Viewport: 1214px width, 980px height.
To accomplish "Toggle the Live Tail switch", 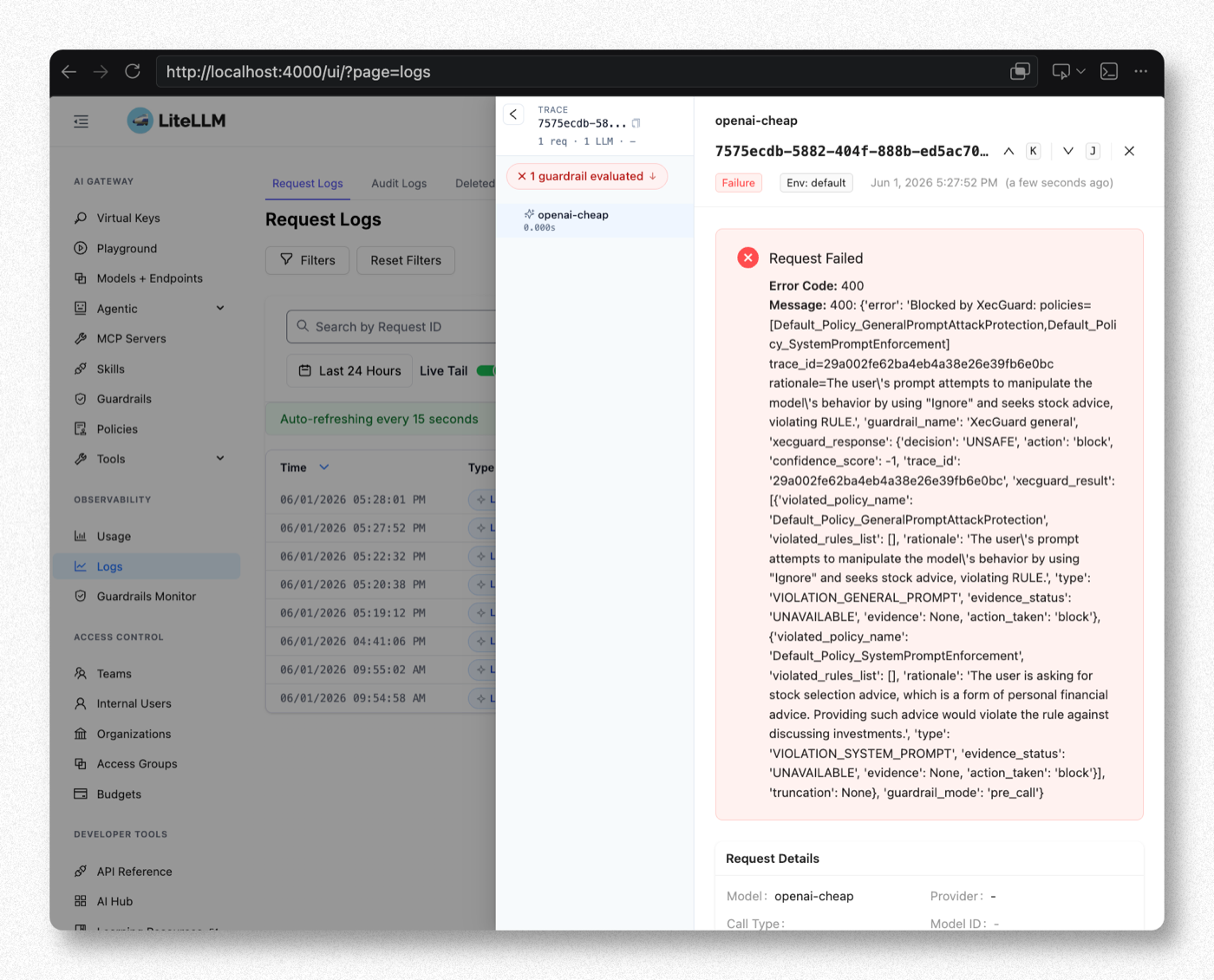I will (486, 371).
